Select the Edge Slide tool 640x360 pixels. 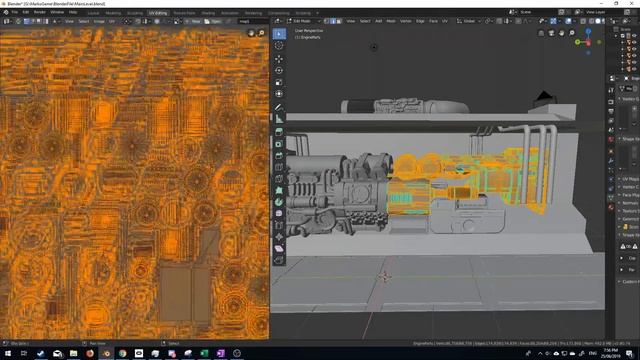point(279,225)
